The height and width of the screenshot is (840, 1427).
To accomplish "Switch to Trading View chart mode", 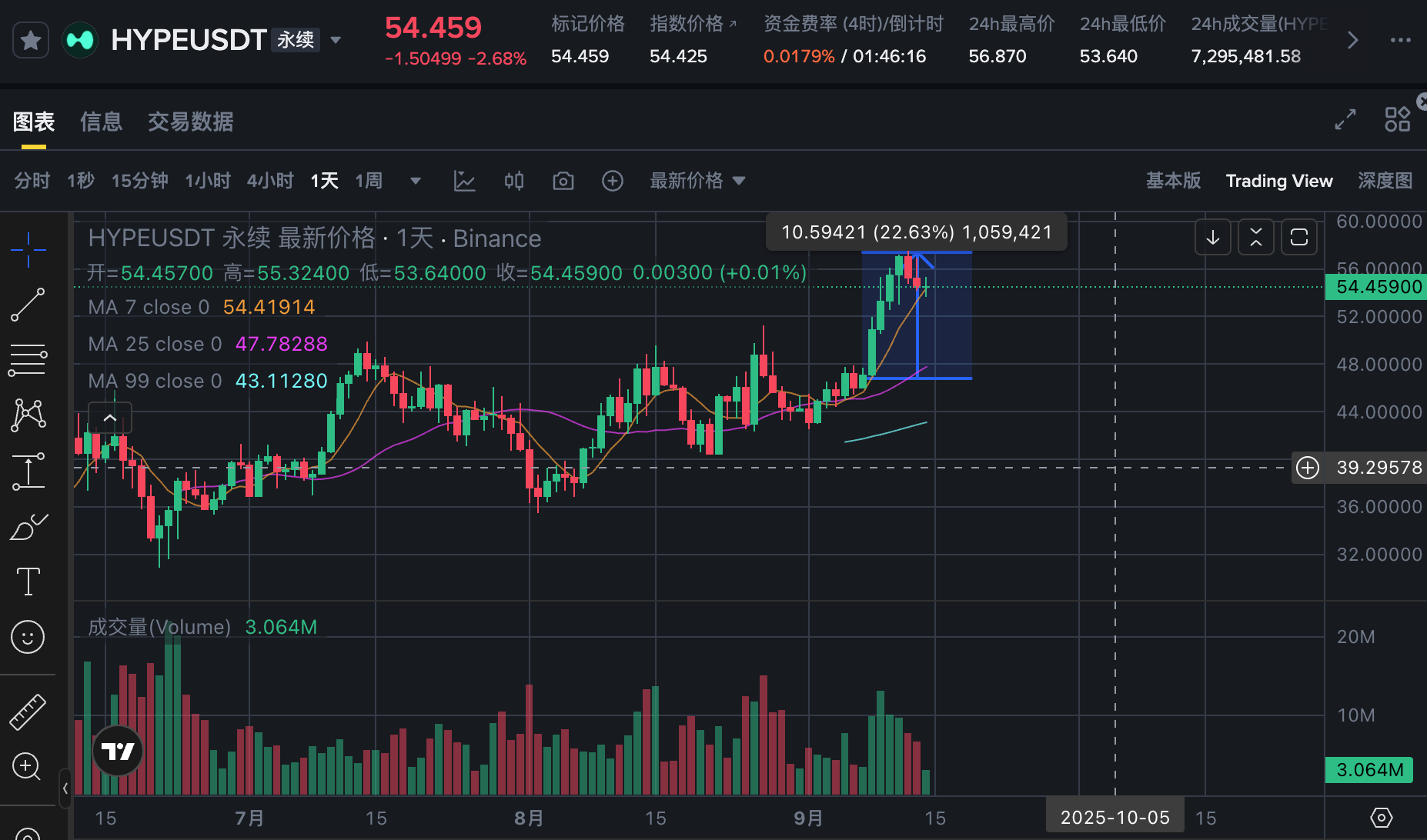I will [1278, 181].
